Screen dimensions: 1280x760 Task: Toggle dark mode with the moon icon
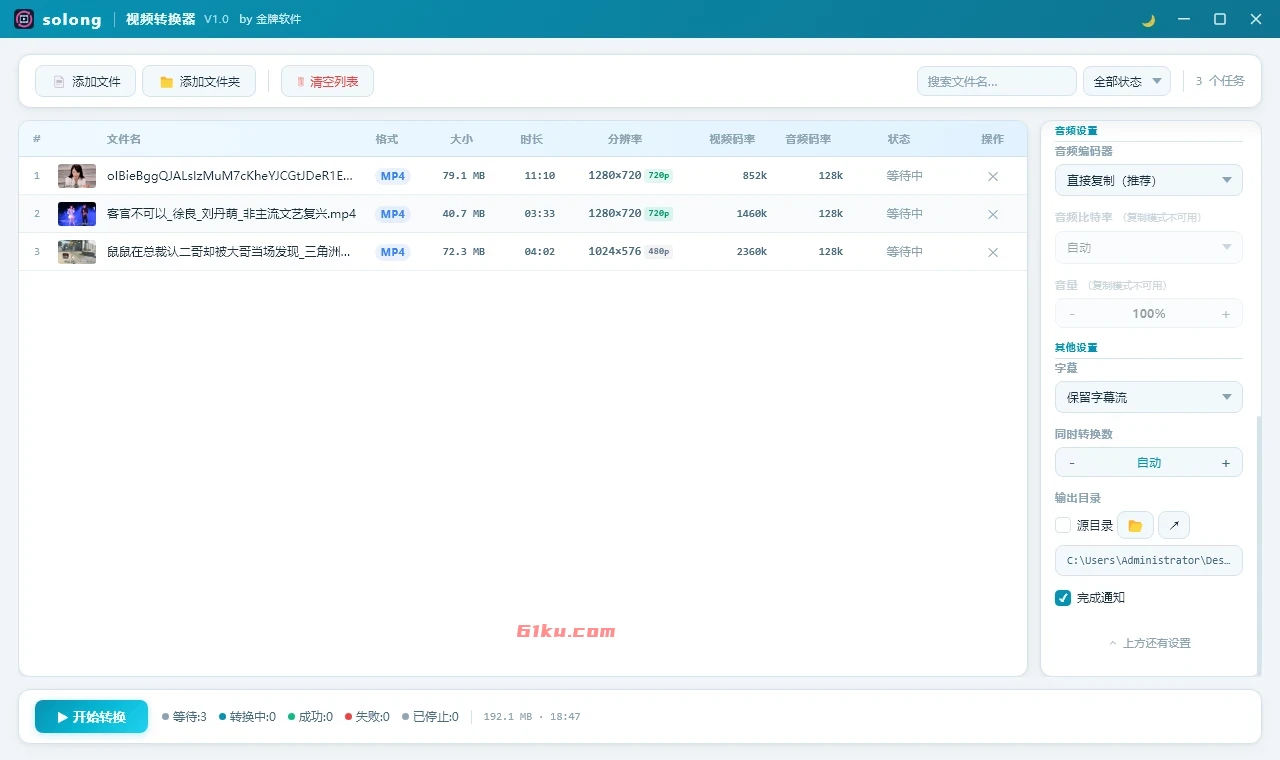click(x=1148, y=20)
